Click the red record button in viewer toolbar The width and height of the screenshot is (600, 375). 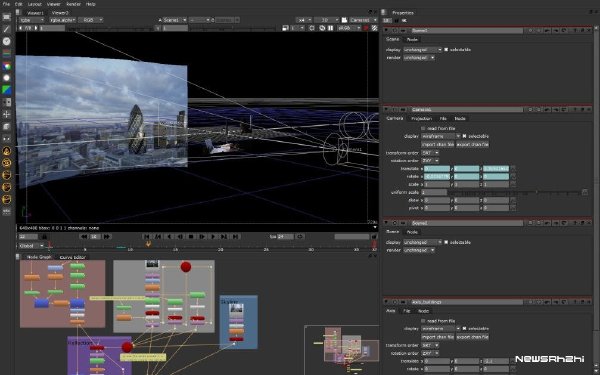pos(366,28)
